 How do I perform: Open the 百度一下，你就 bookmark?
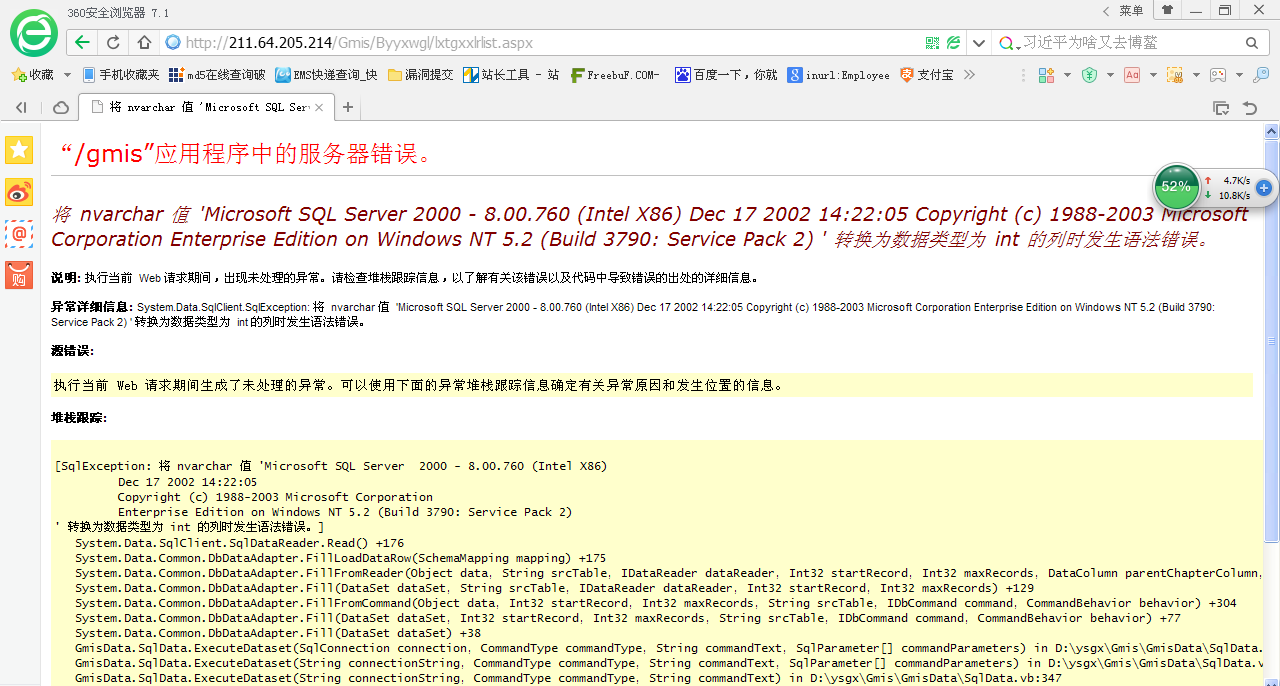726,75
